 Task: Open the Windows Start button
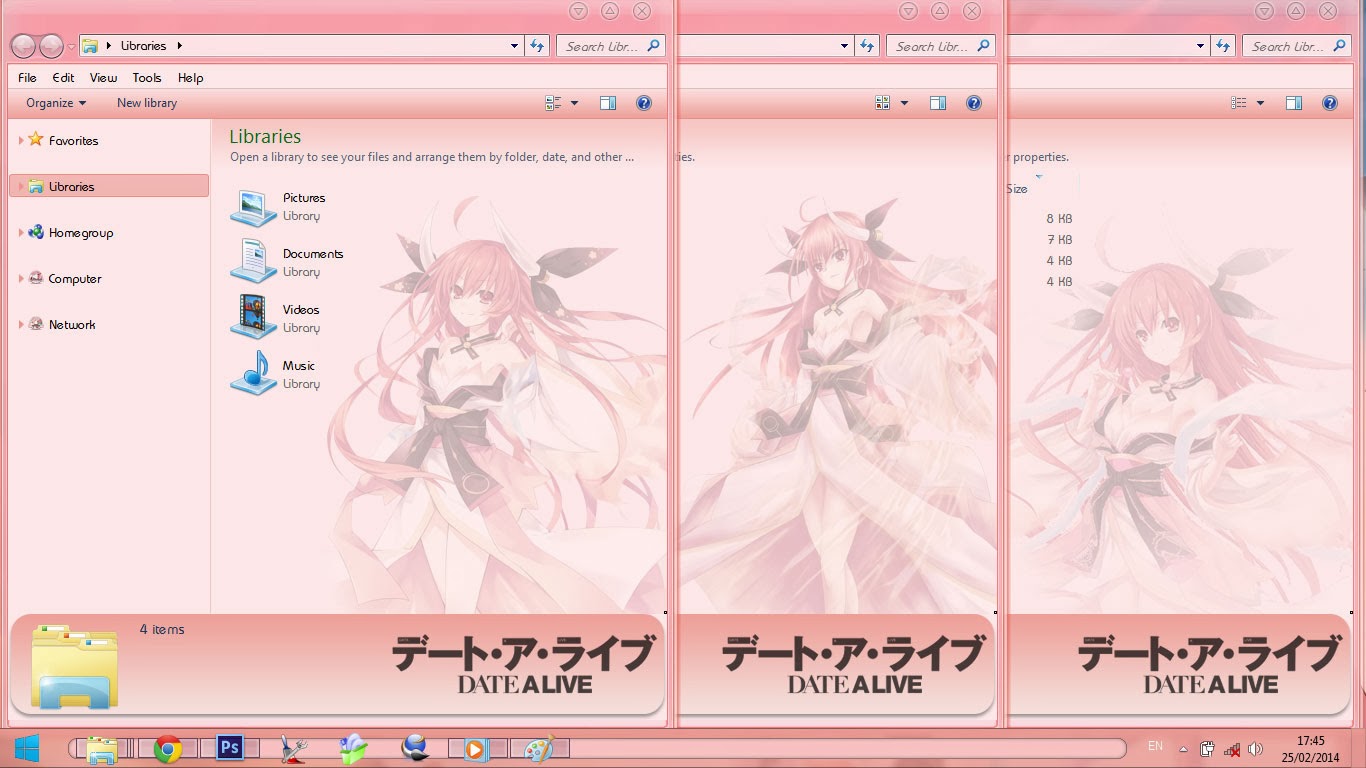(x=27, y=748)
